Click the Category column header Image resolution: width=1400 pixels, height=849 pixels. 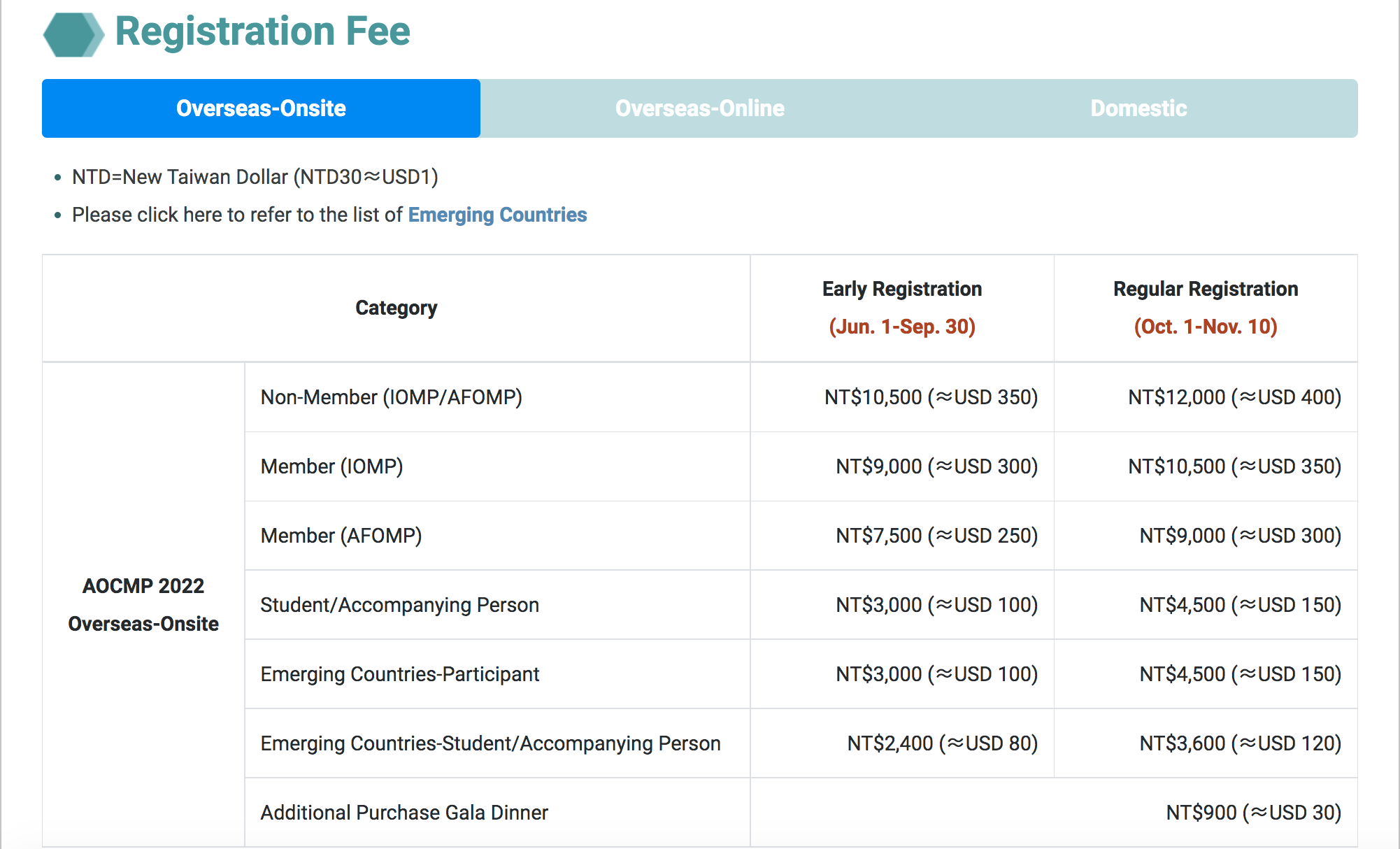click(x=396, y=308)
